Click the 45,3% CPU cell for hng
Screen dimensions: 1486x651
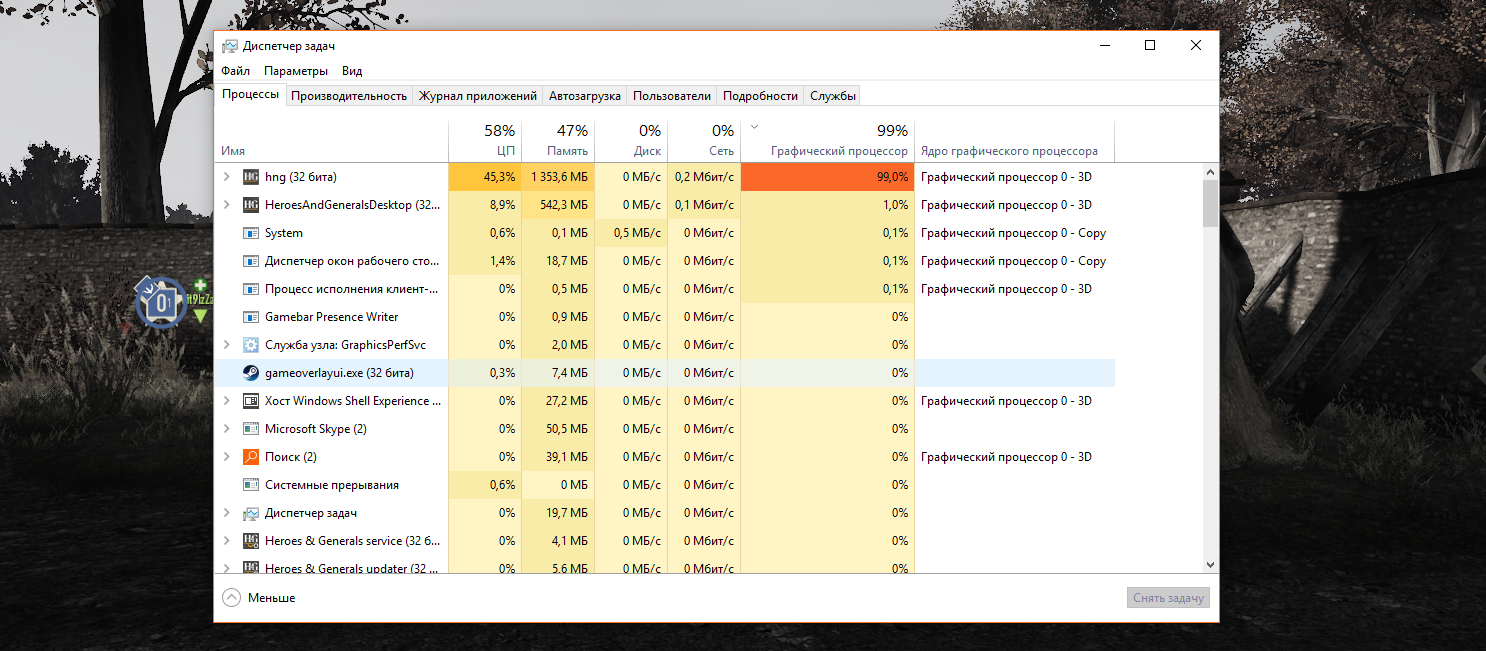coord(485,177)
